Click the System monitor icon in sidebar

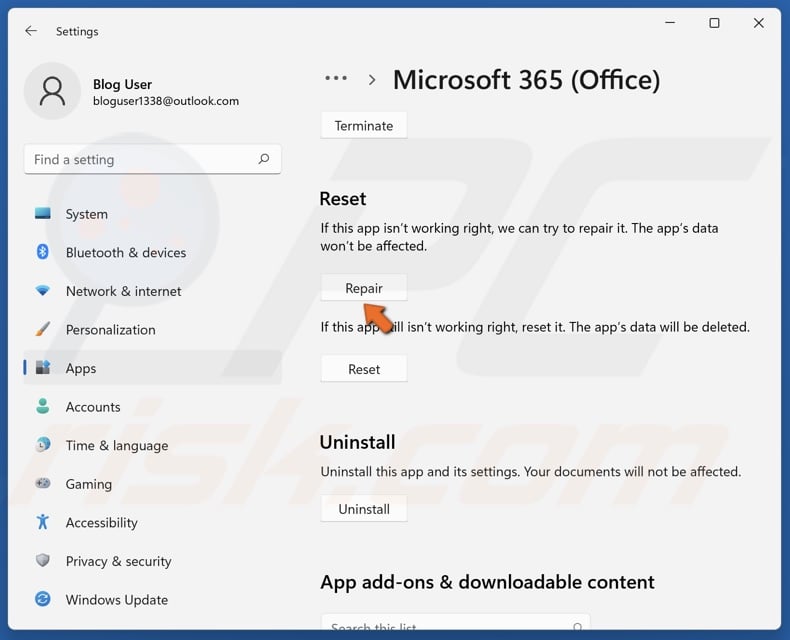pyautogui.click(x=43, y=214)
